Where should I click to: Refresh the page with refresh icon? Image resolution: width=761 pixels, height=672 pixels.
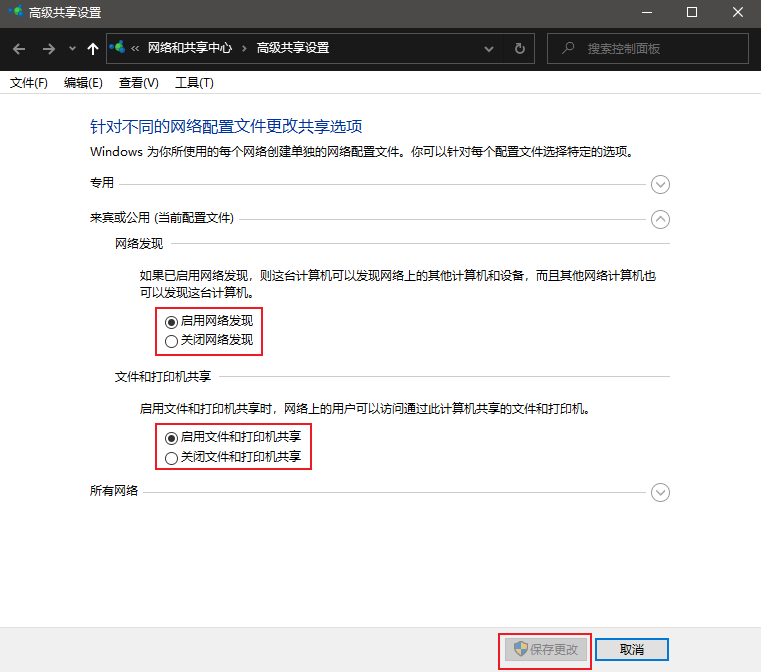pyautogui.click(x=520, y=49)
